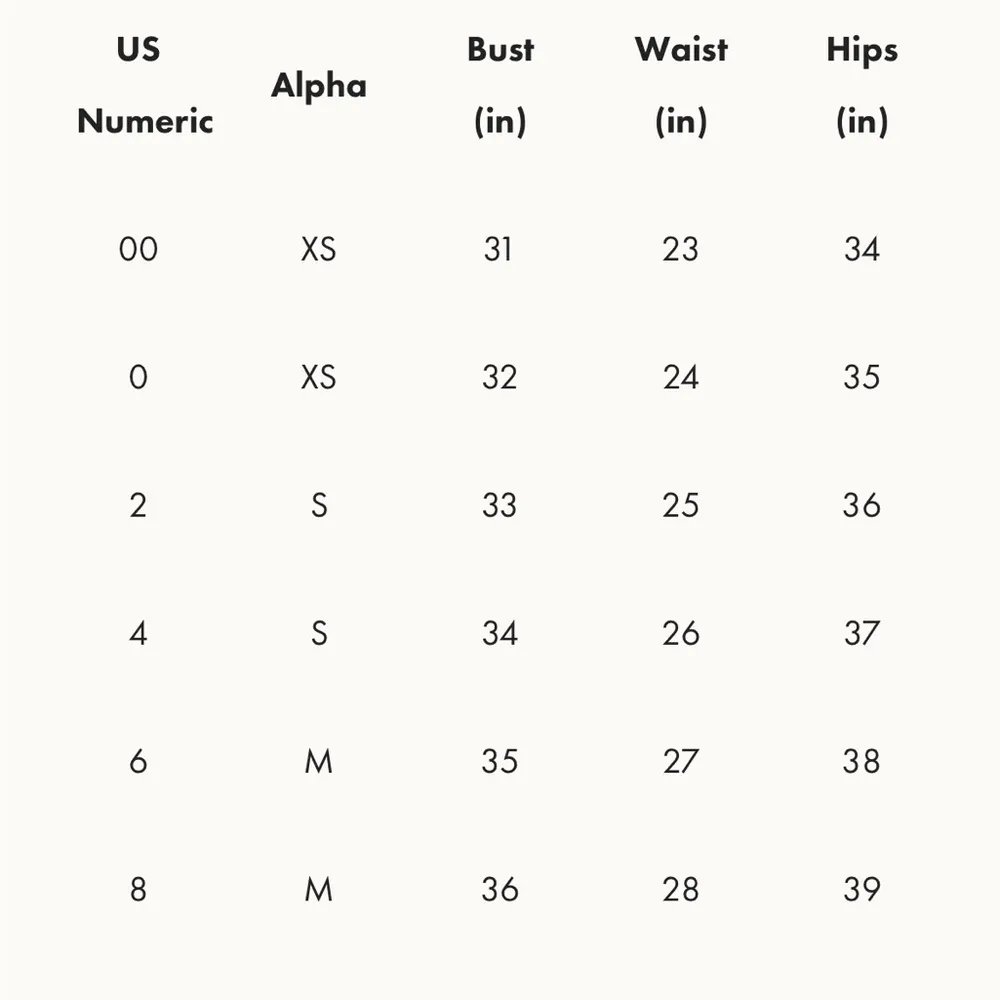This screenshot has width=1000, height=1000.
Task: Click bust value 36
Action: pos(499,889)
